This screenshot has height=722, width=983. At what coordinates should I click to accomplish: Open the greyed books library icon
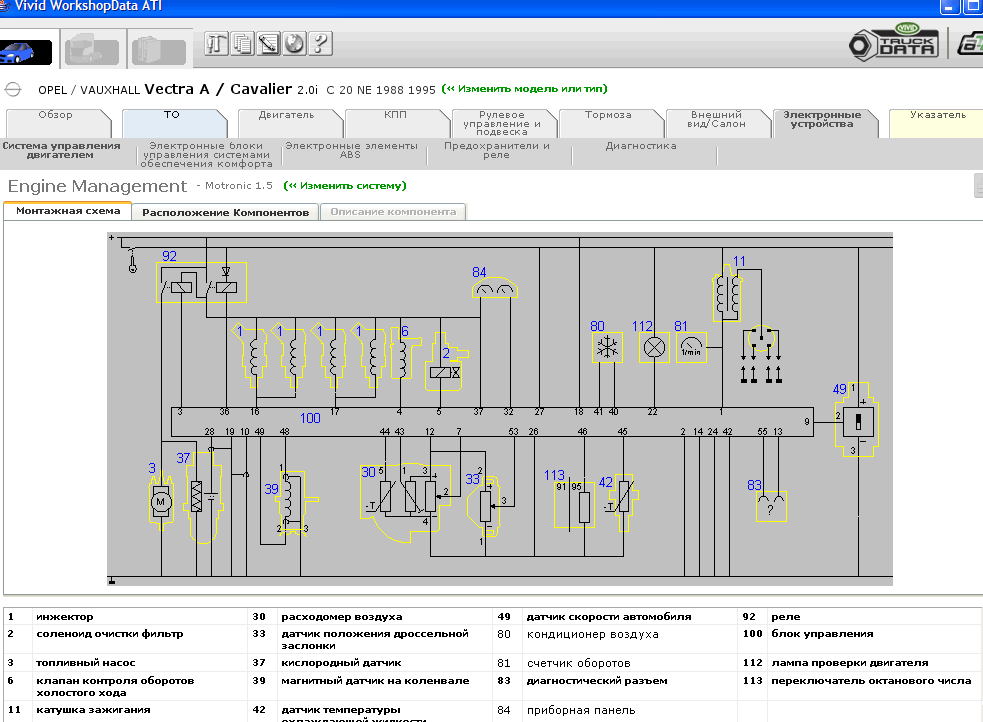pos(159,51)
